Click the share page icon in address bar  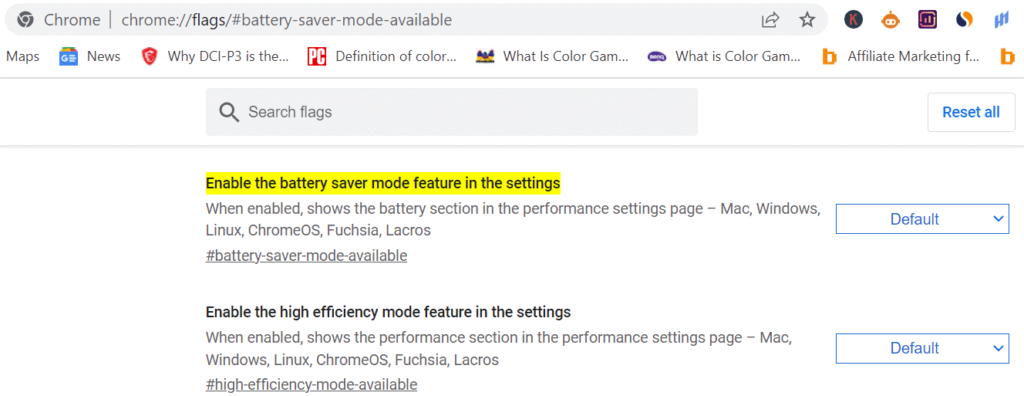[x=770, y=20]
